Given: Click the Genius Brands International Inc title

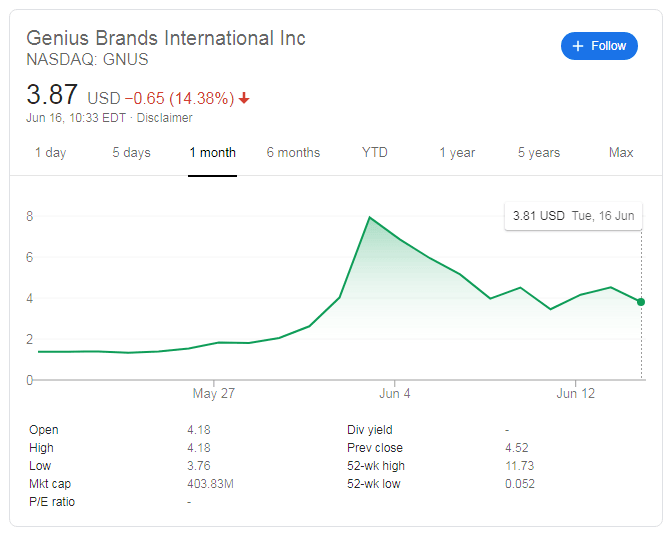Looking at the screenshot, I should pyautogui.click(x=166, y=38).
